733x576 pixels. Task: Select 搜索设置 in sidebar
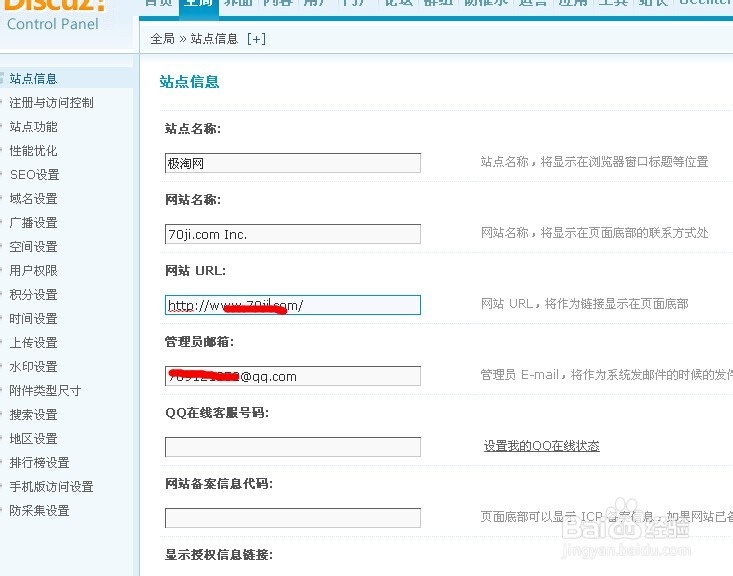(33, 415)
